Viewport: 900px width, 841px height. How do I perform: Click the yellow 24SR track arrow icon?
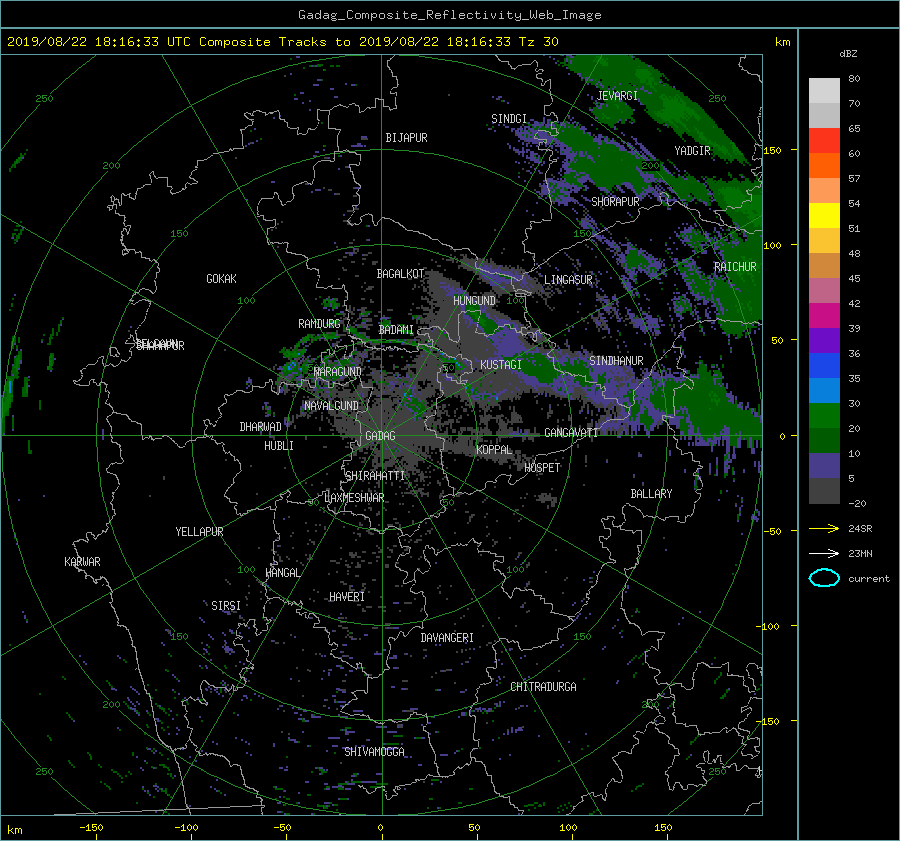click(x=824, y=528)
